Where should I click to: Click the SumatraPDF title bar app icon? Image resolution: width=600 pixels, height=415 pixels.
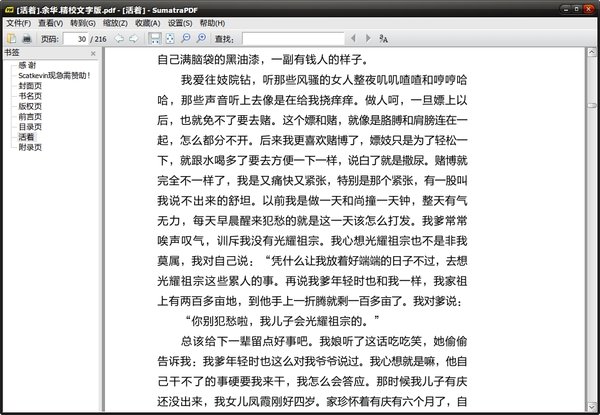(10, 10)
